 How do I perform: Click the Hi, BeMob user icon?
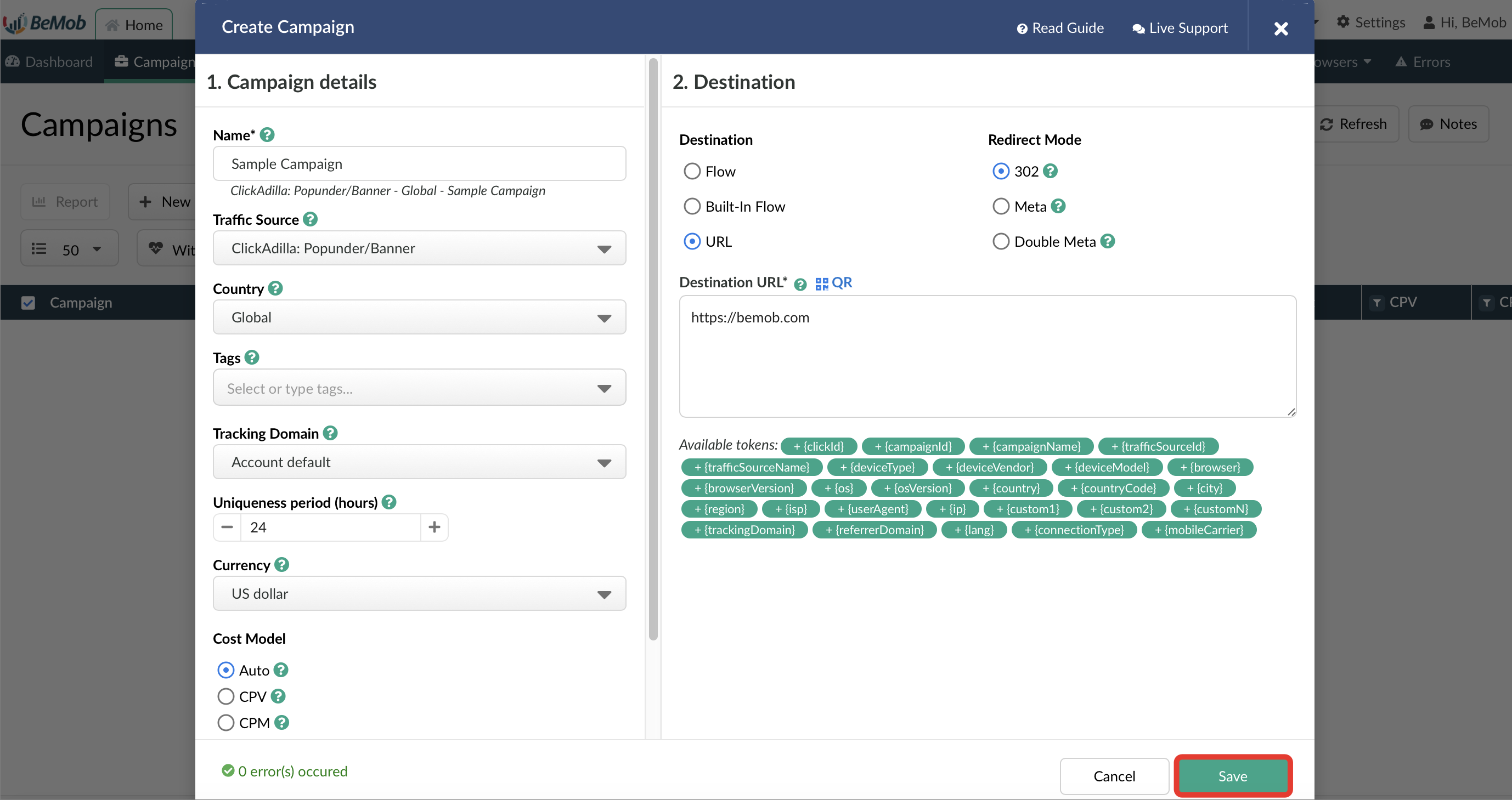pos(1430,22)
